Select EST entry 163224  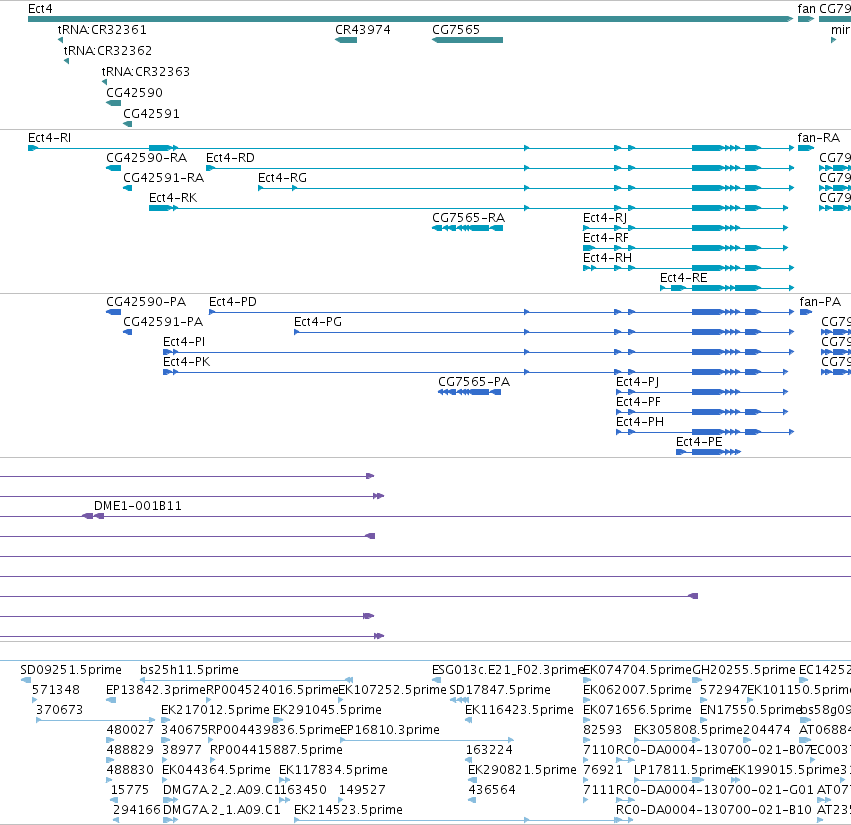(x=489, y=750)
